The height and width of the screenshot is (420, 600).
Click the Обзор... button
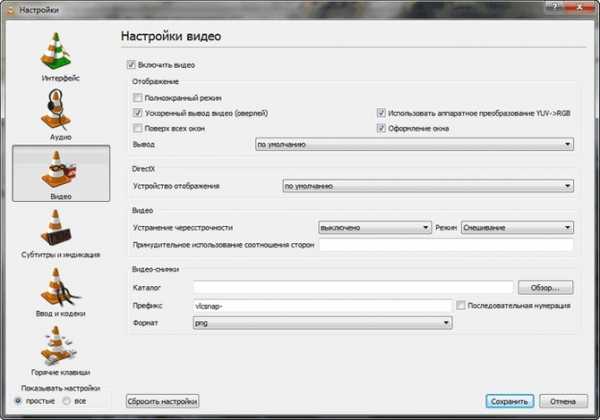(x=545, y=288)
